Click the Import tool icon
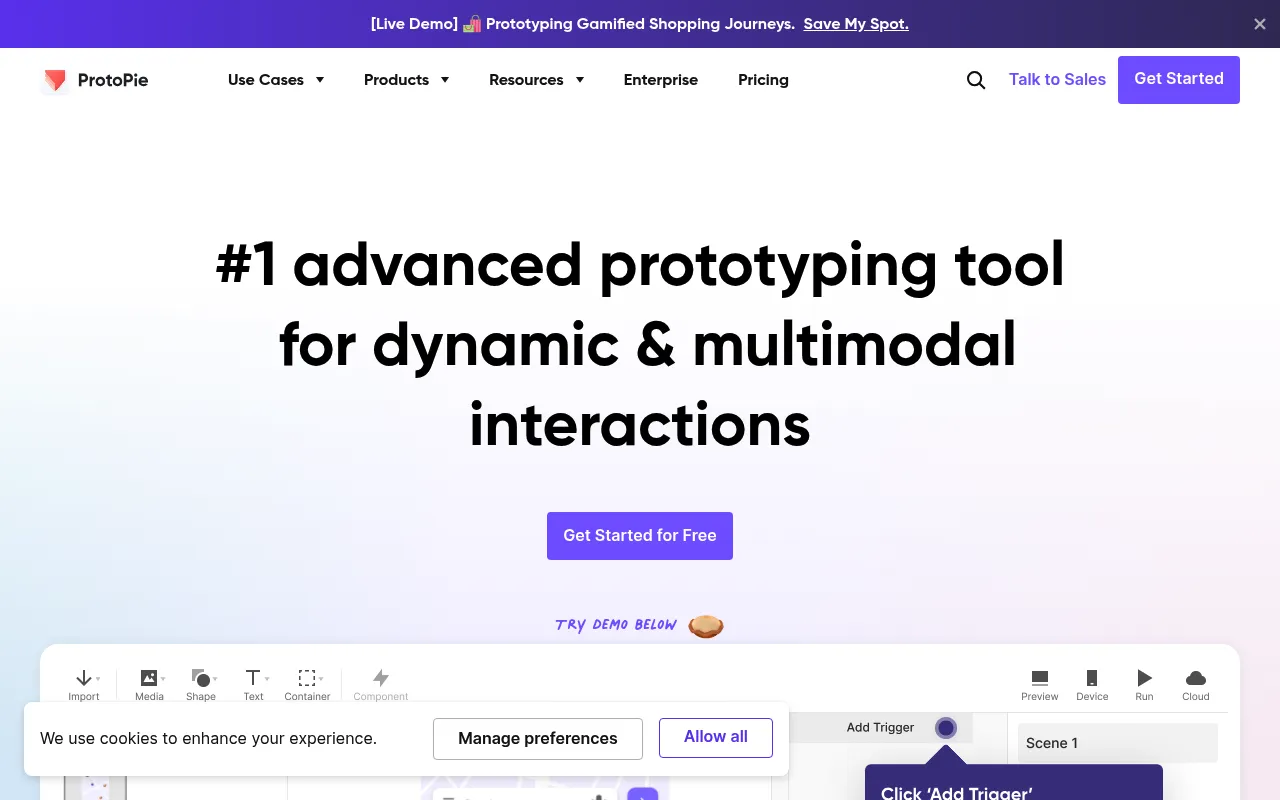Viewport: 1280px width, 800px height. click(x=84, y=678)
